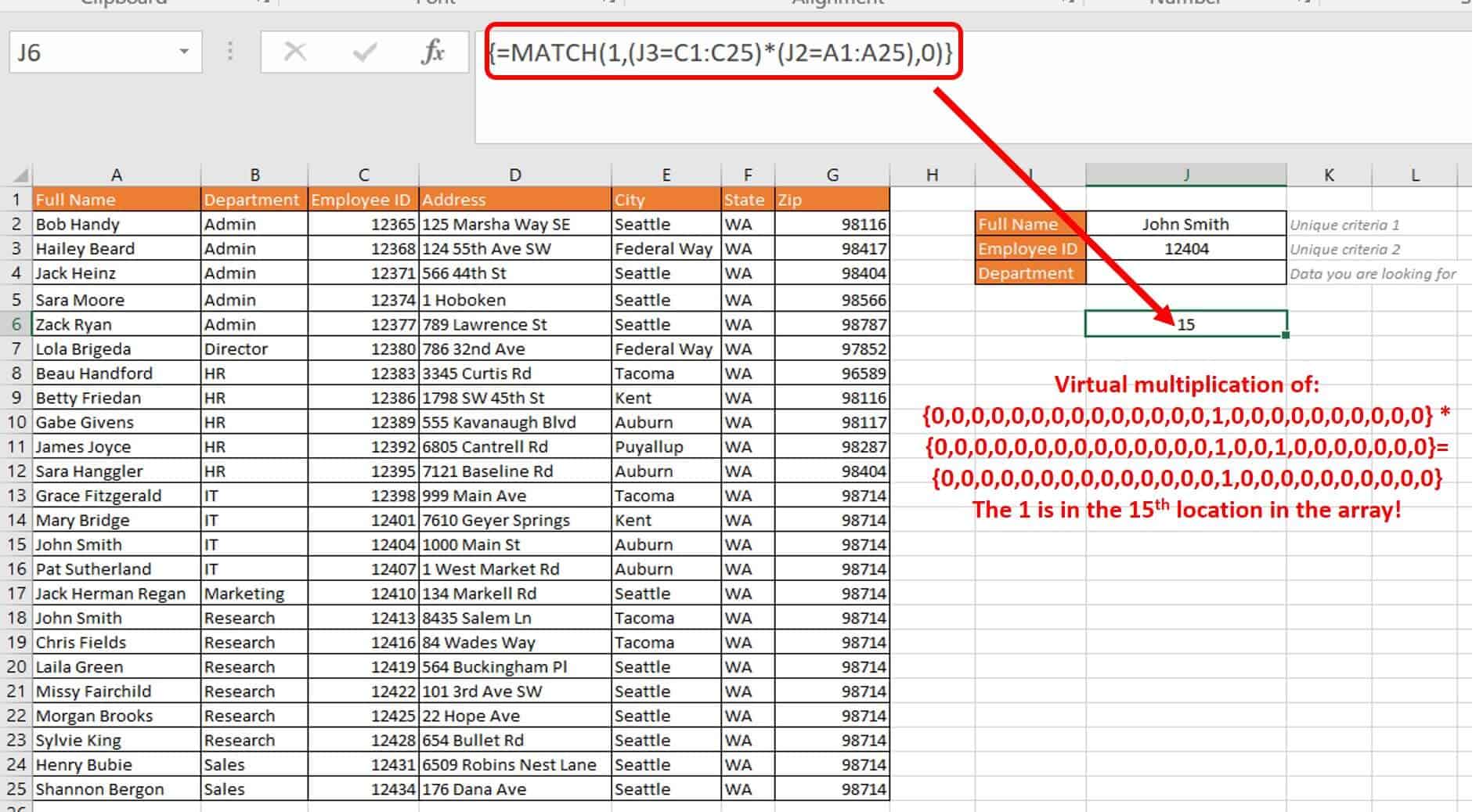
Task: Select the John Smith criteria cell
Action: pyautogui.click(x=1185, y=224)
